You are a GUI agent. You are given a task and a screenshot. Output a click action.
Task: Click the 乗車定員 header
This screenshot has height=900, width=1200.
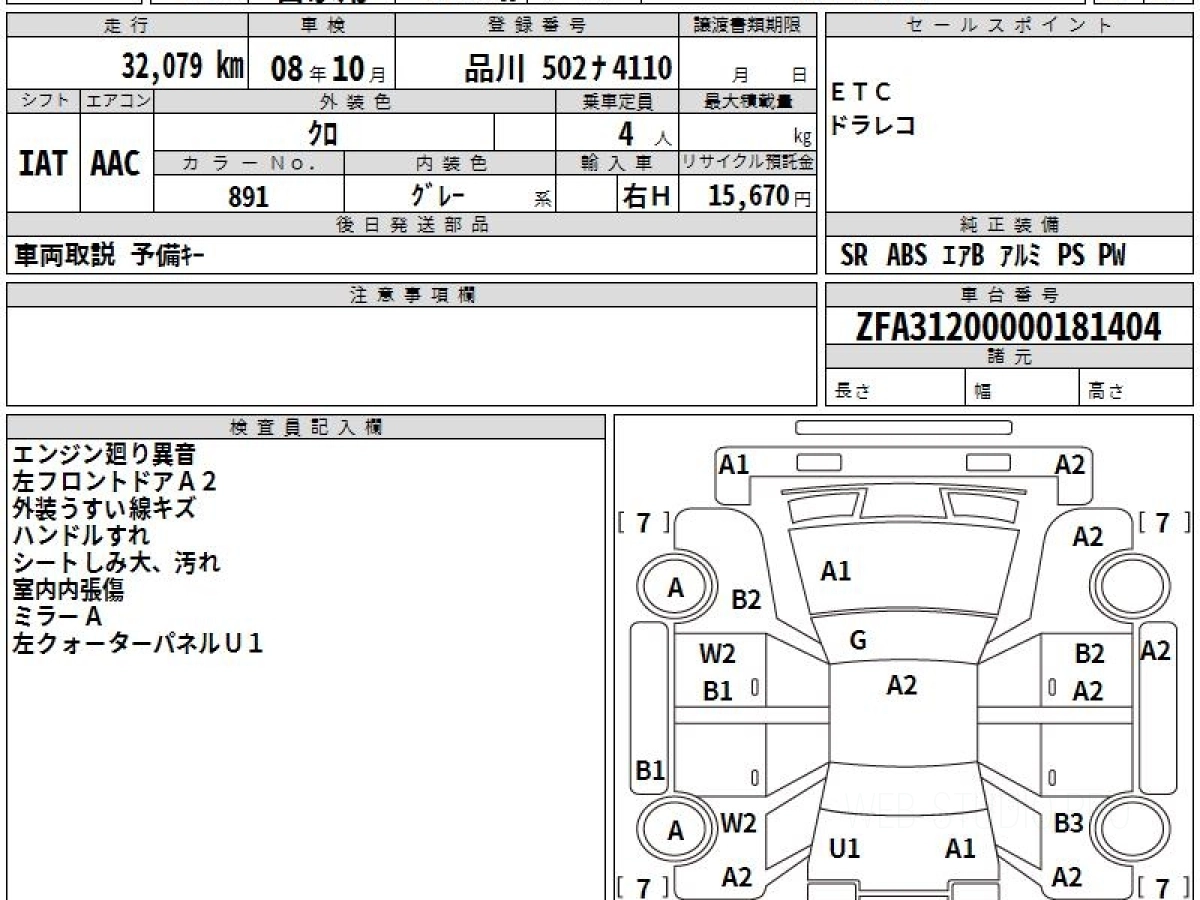[x=617, y=101]
